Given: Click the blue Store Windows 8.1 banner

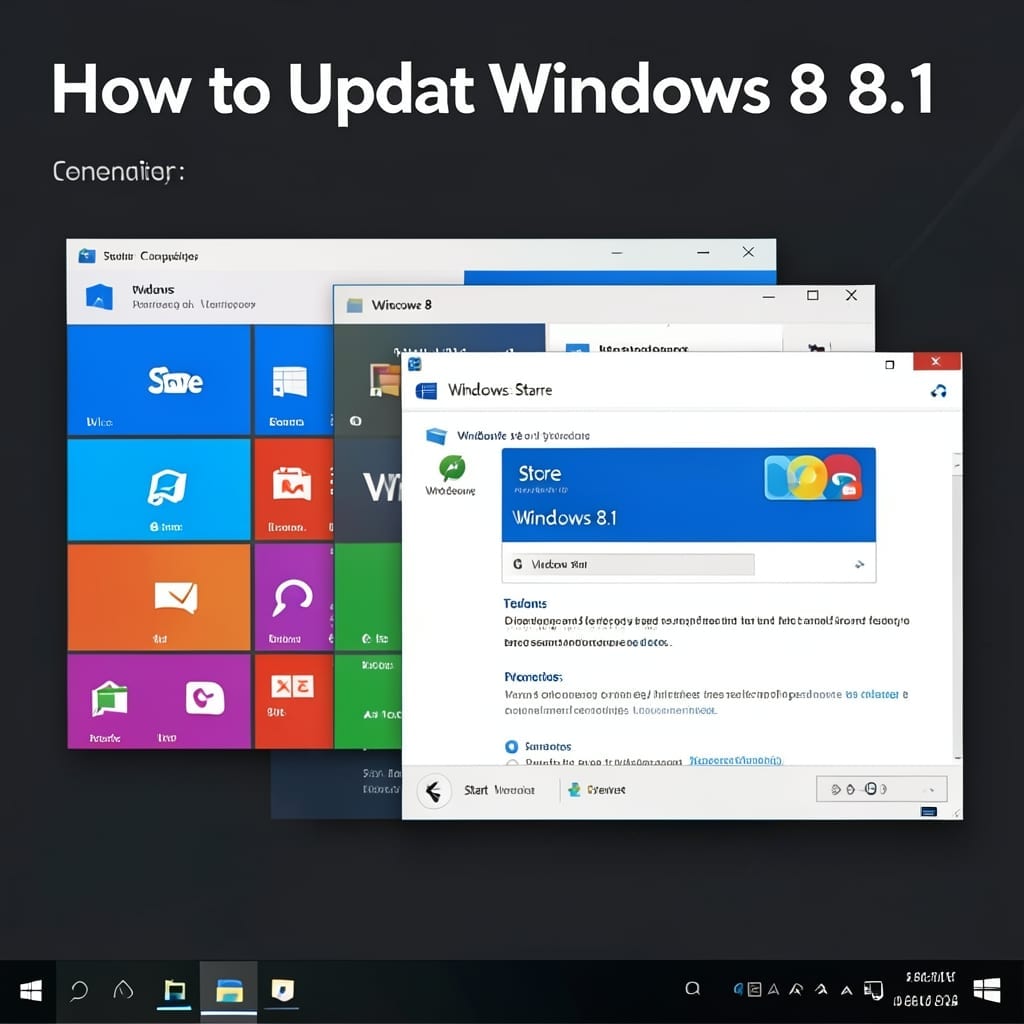Looking at the screenshot, I should click(688, 494).
